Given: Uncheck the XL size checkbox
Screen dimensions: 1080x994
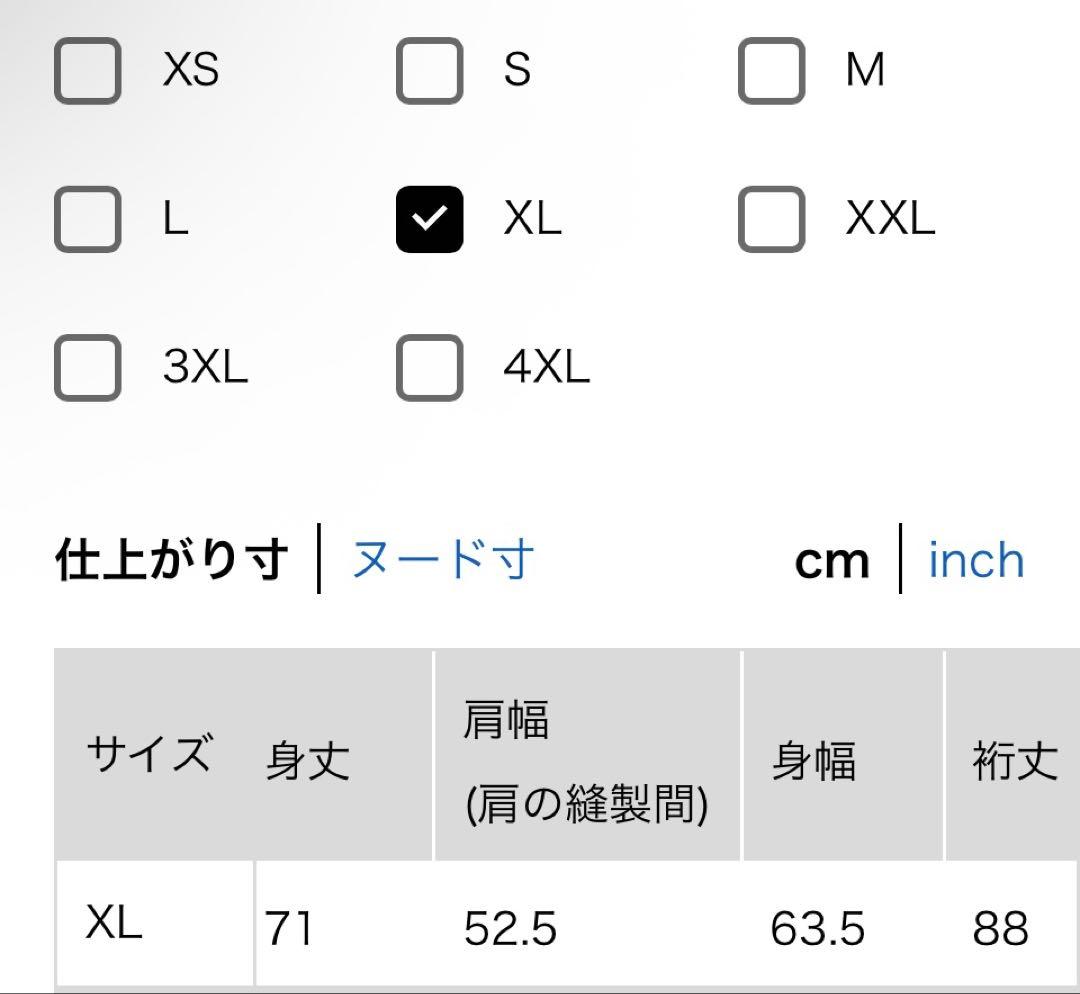Looking at the screenshot, I should click(429, 219).
